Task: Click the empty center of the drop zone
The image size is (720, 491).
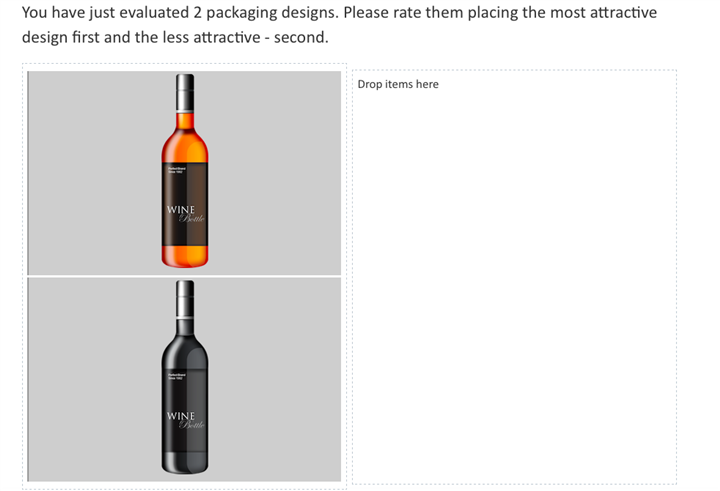Action: coord(514,280)
